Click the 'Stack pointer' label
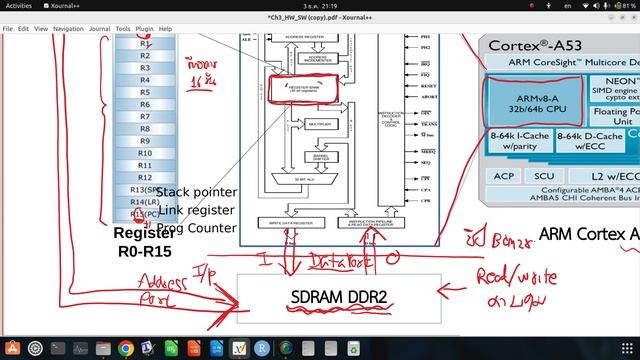The height and width of the screenshot is (360, 640). point(196,192)
